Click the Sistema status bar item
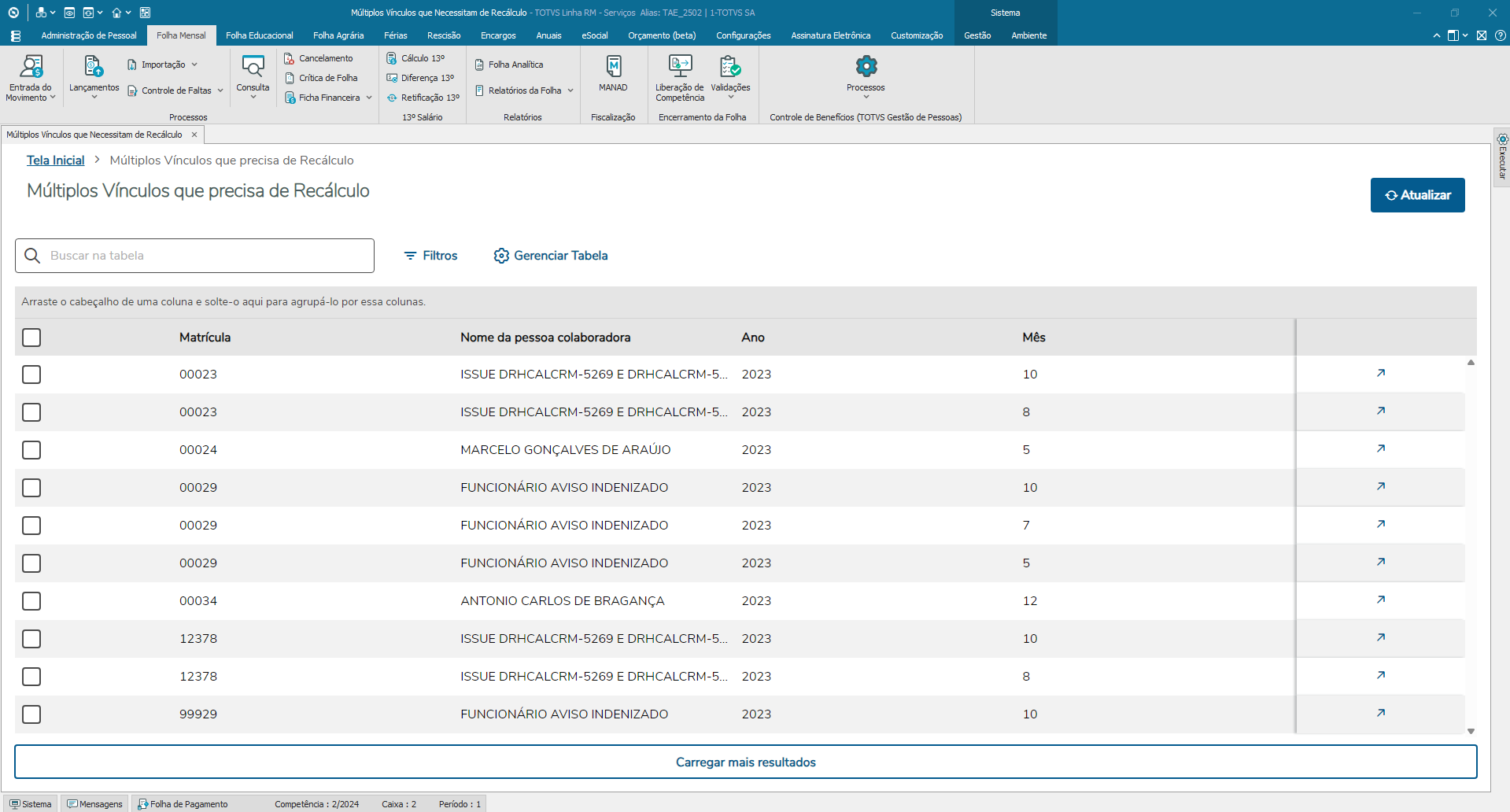Image resolution: width=1510 pixels, height=812 pixels. (x=31, y=804)
